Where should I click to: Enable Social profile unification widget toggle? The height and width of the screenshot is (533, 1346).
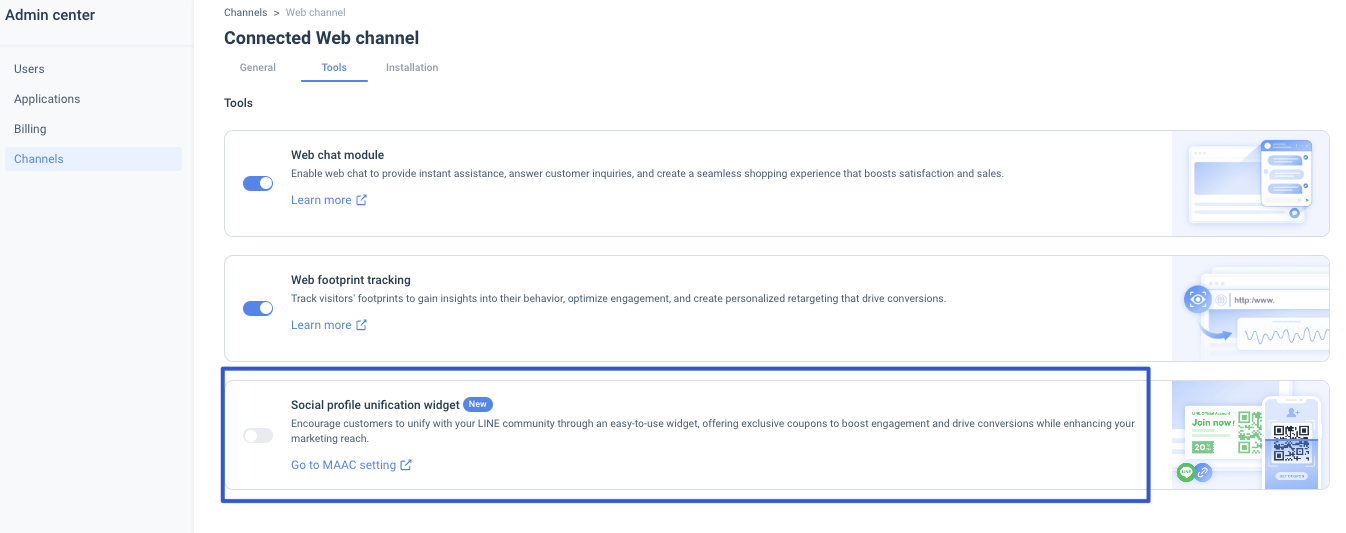tap(258, 435)
